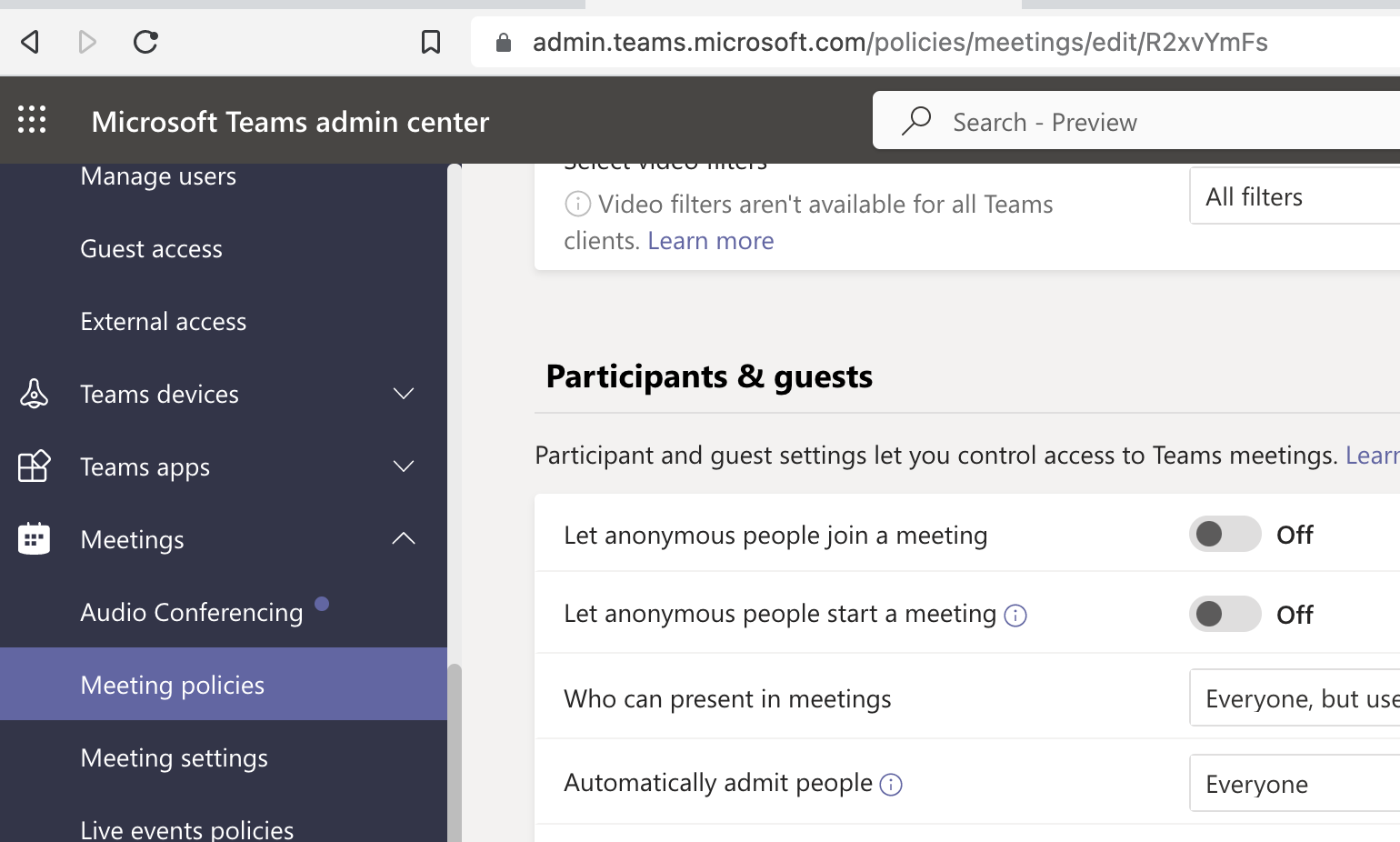Go back with the browser back arrow
Viewport: 1400px width, 842px height.
coord(30,42)
